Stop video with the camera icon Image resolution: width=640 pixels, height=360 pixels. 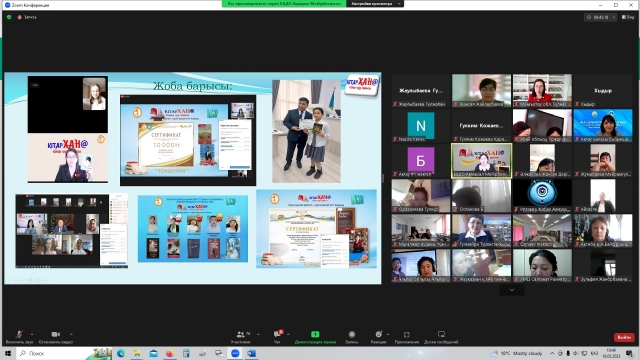pos(56,337)
